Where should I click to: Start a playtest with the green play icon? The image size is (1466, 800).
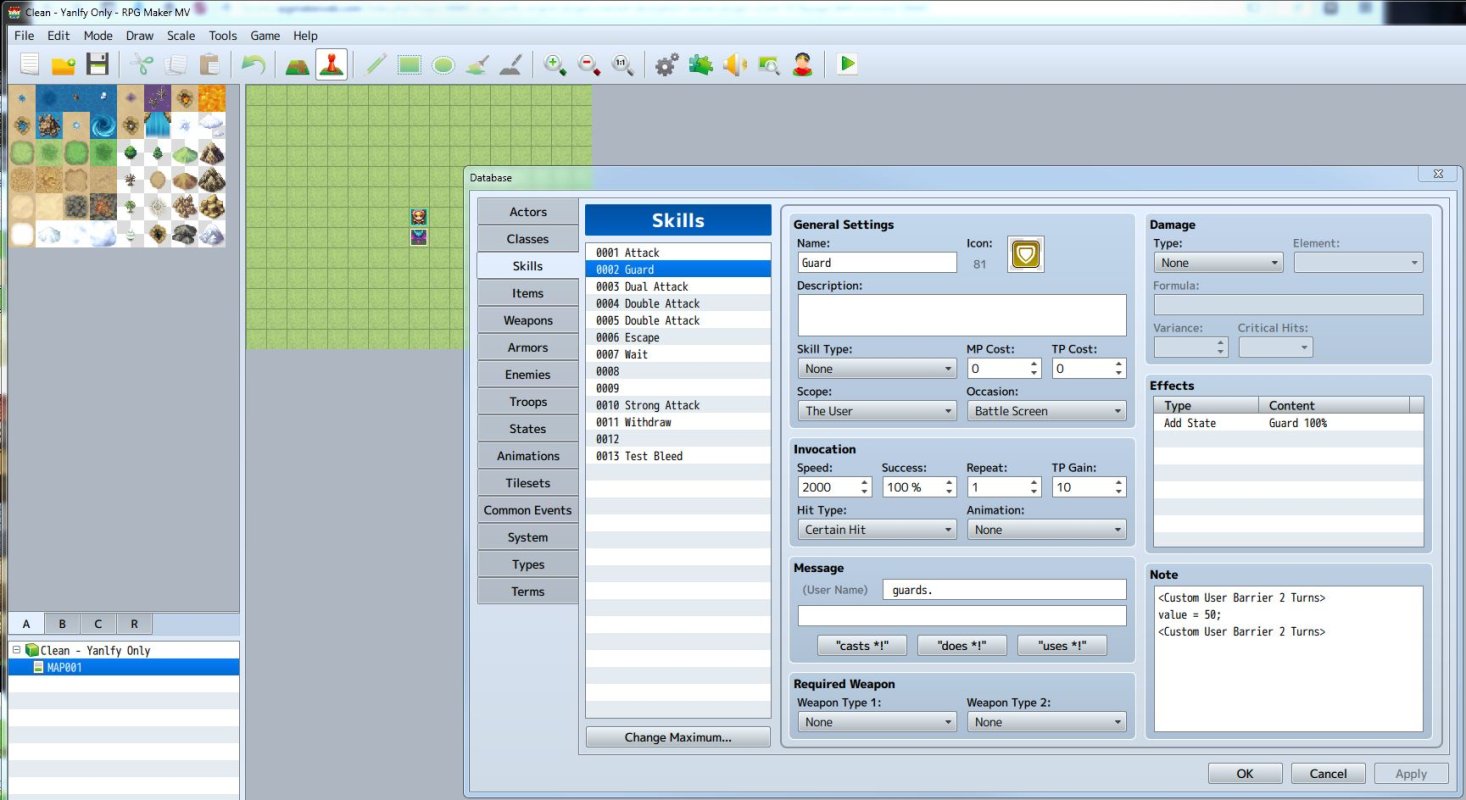[848, 65]
